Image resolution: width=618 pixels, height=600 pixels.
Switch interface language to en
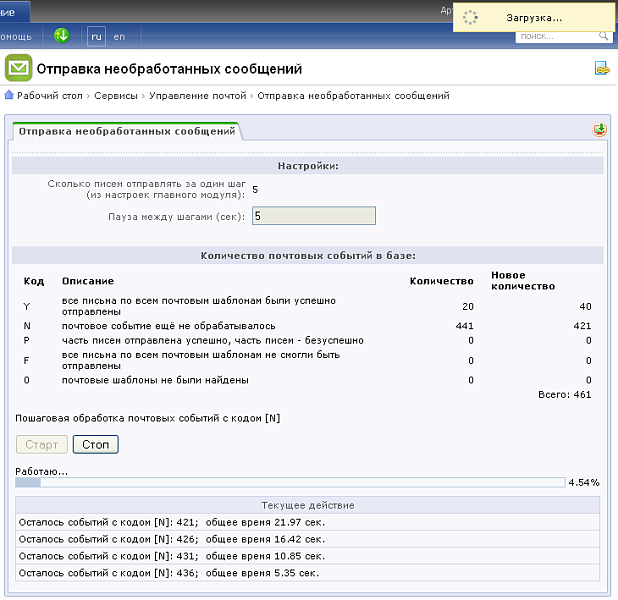119,36
